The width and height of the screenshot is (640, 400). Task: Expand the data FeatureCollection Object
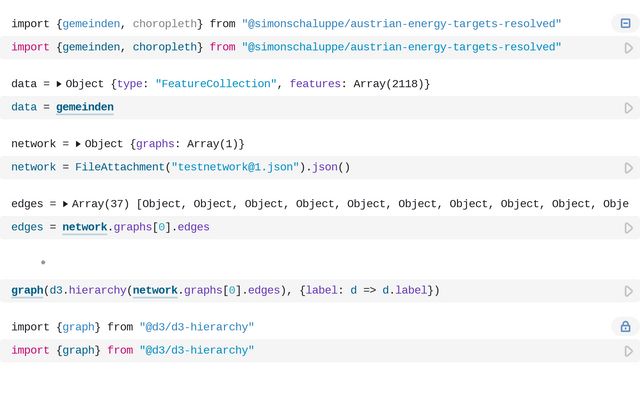59,84
